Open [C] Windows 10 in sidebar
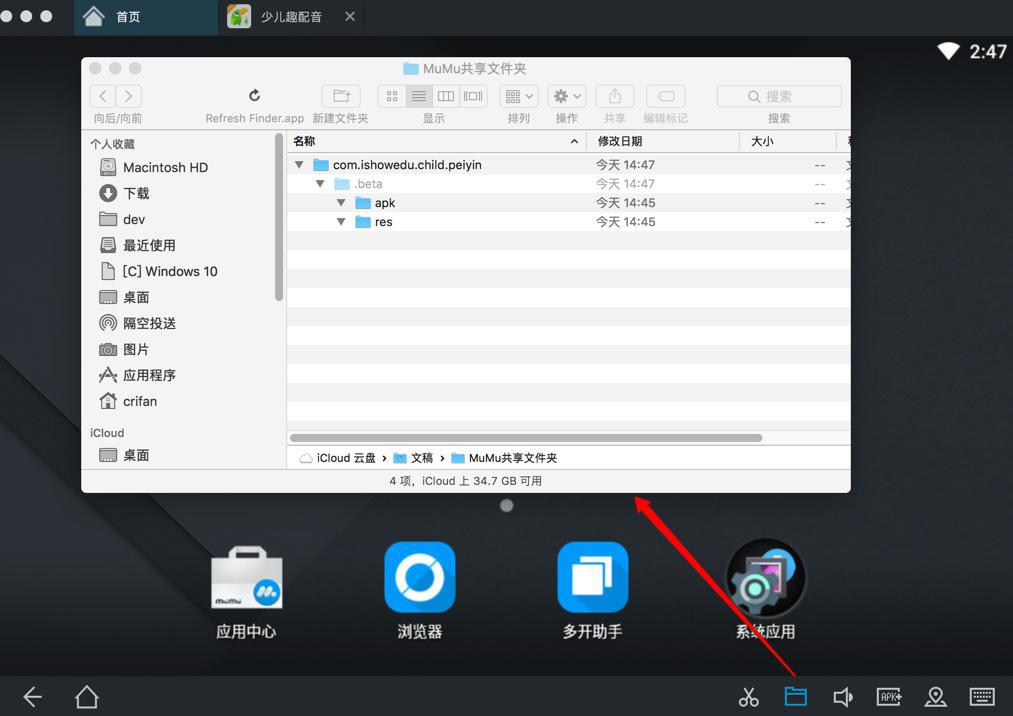This screenshot has height=716, width=1013. 170,271
